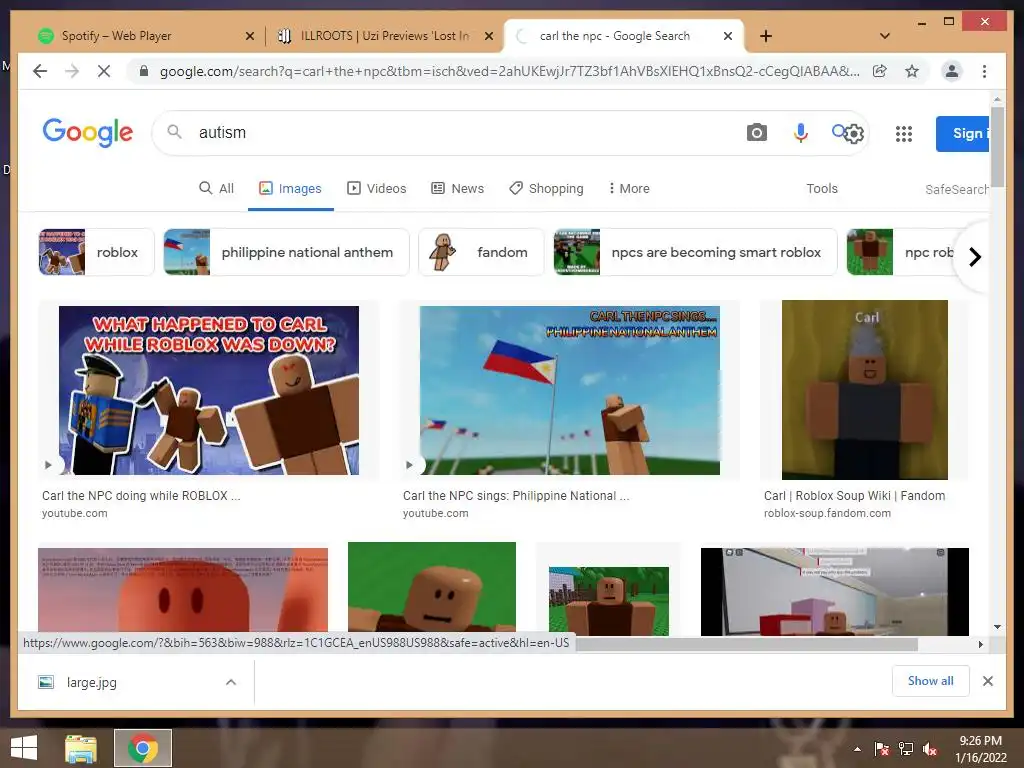Open What Happened to Carl thumbnail
1024x768 pixels.
coord(209,391)
